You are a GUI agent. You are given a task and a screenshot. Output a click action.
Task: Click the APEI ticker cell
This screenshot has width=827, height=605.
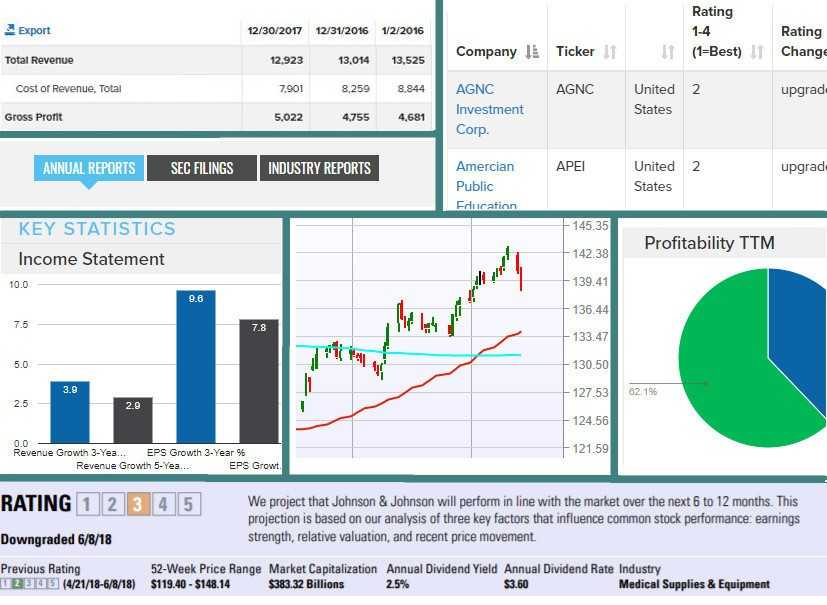tap(571, 166)
